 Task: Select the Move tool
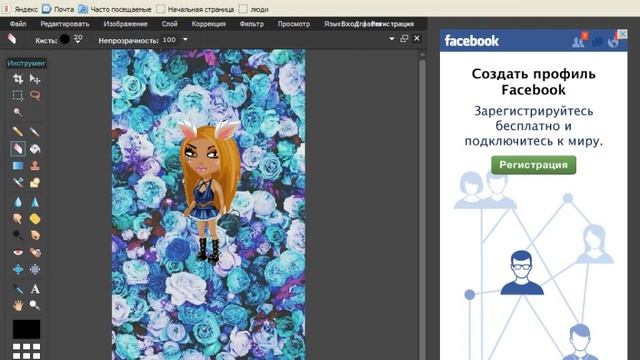tap(35, 78)
